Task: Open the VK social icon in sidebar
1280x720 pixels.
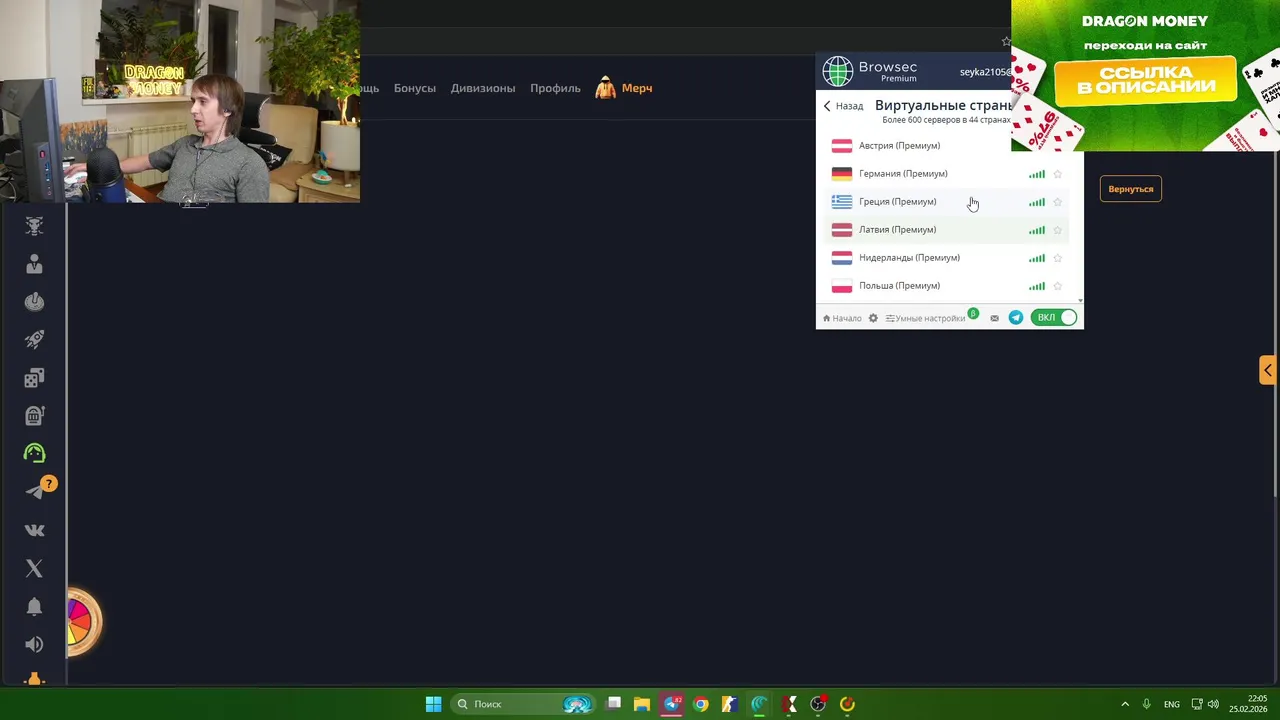Action: [34, 531]
